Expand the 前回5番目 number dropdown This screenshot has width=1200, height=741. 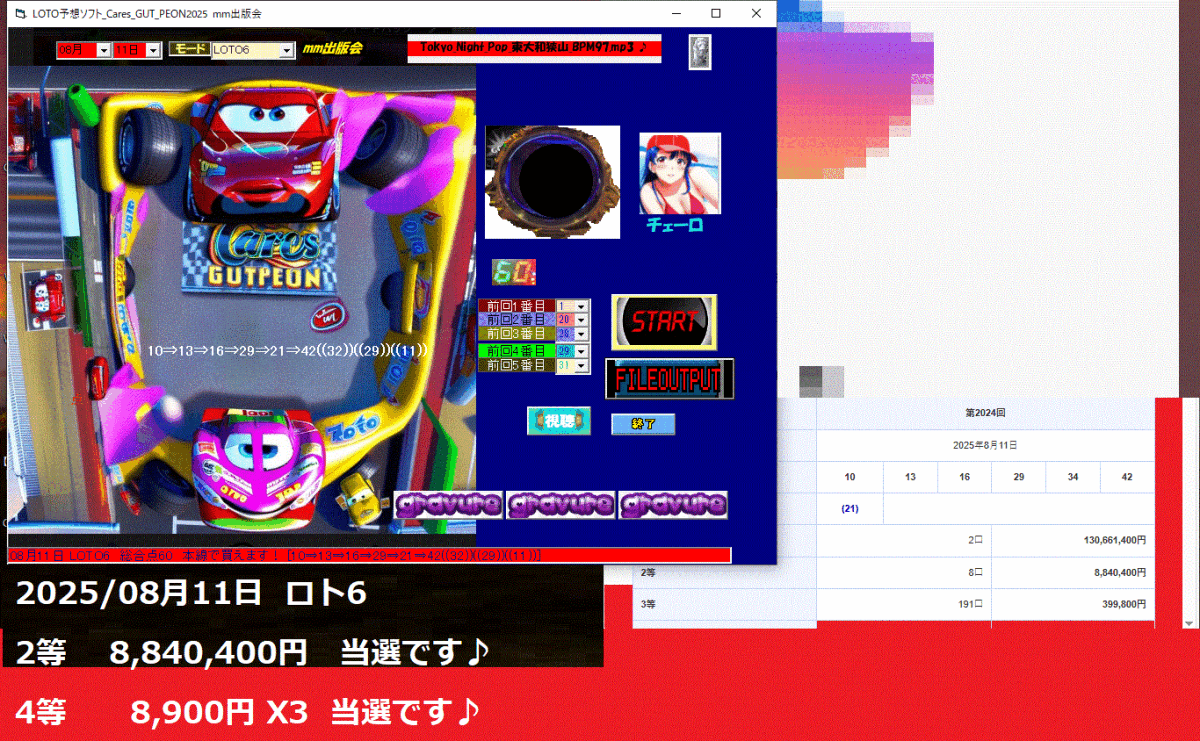(581, 366)
